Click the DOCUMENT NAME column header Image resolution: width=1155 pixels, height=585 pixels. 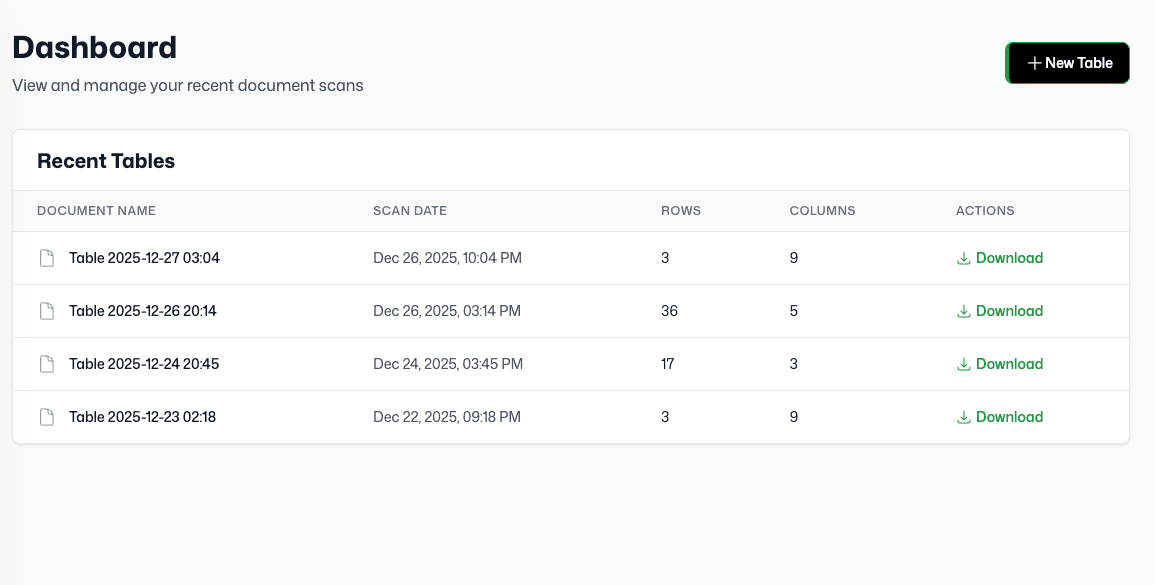96,211
